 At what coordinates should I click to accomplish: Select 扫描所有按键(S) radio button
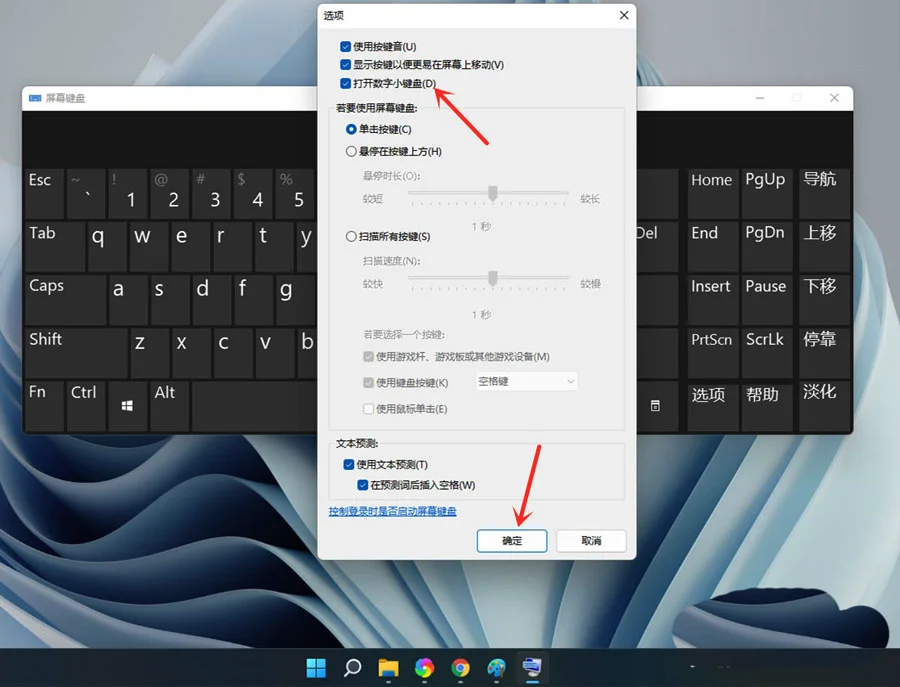(351, 236)
